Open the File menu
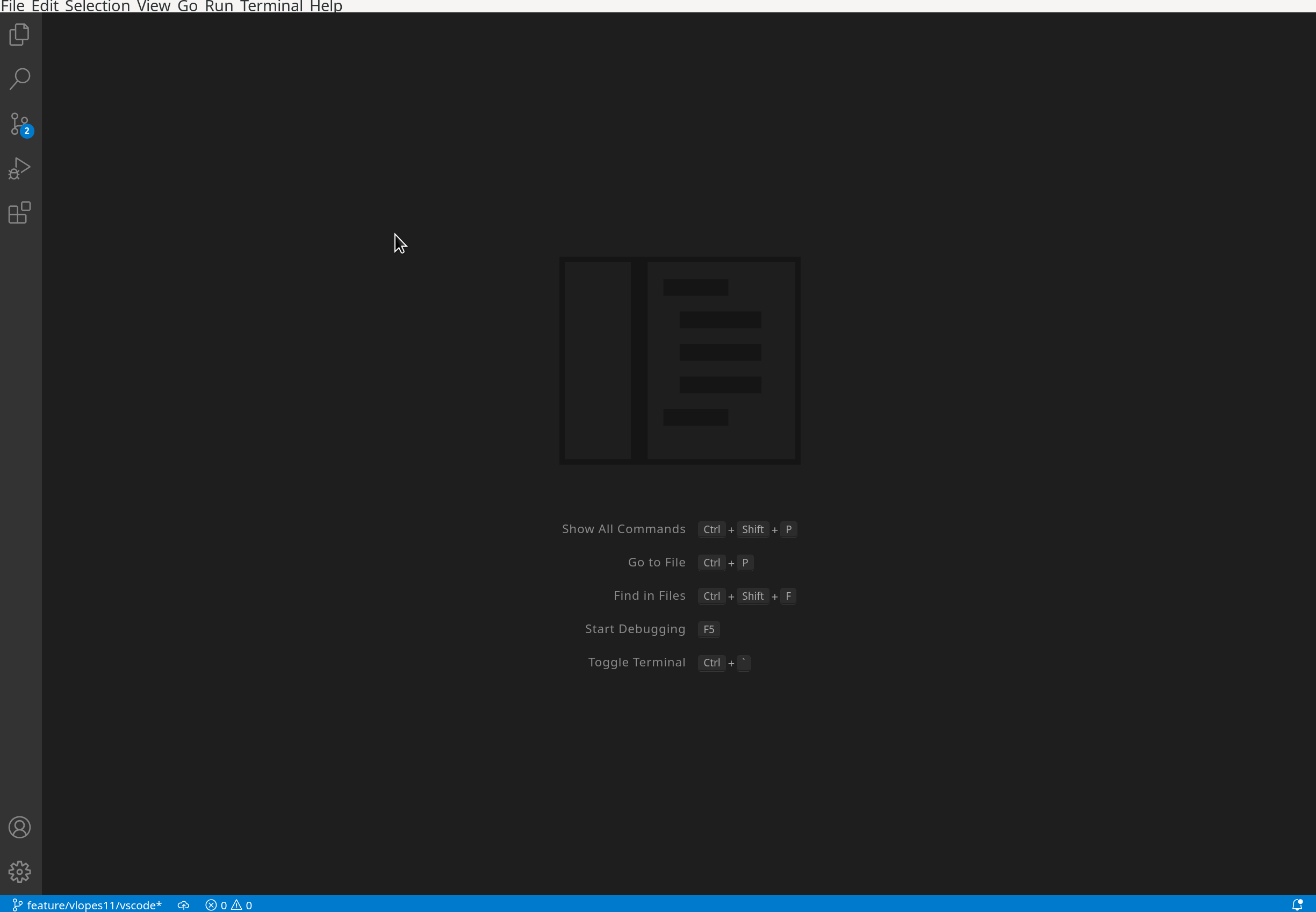1316x912 pixels. pyautogui.click(x=12, y=6)
